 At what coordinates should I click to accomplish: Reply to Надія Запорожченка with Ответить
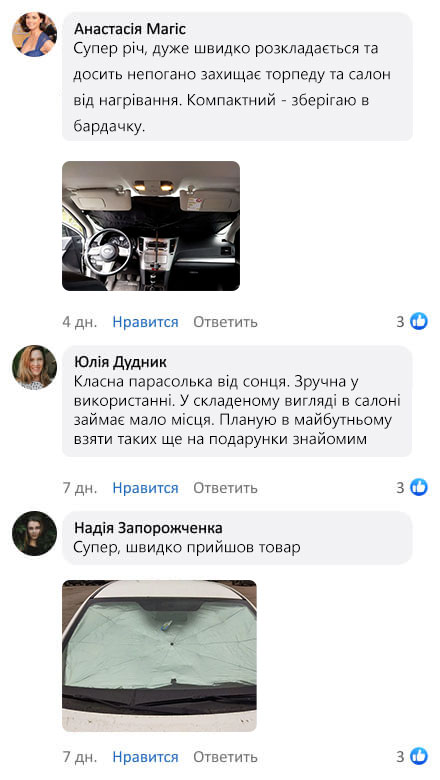(x=225, y=757)
